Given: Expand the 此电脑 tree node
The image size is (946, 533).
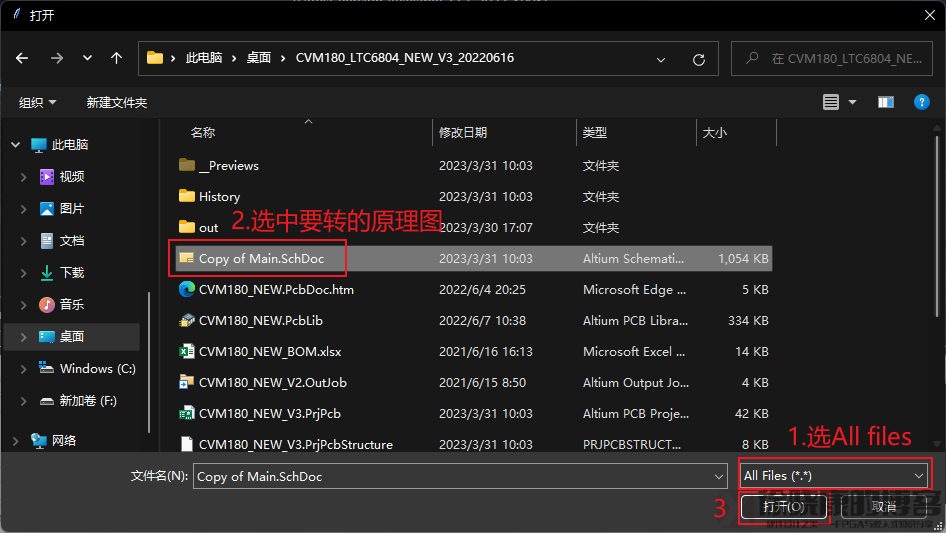Looking at the screenshot, I should 16,145.
